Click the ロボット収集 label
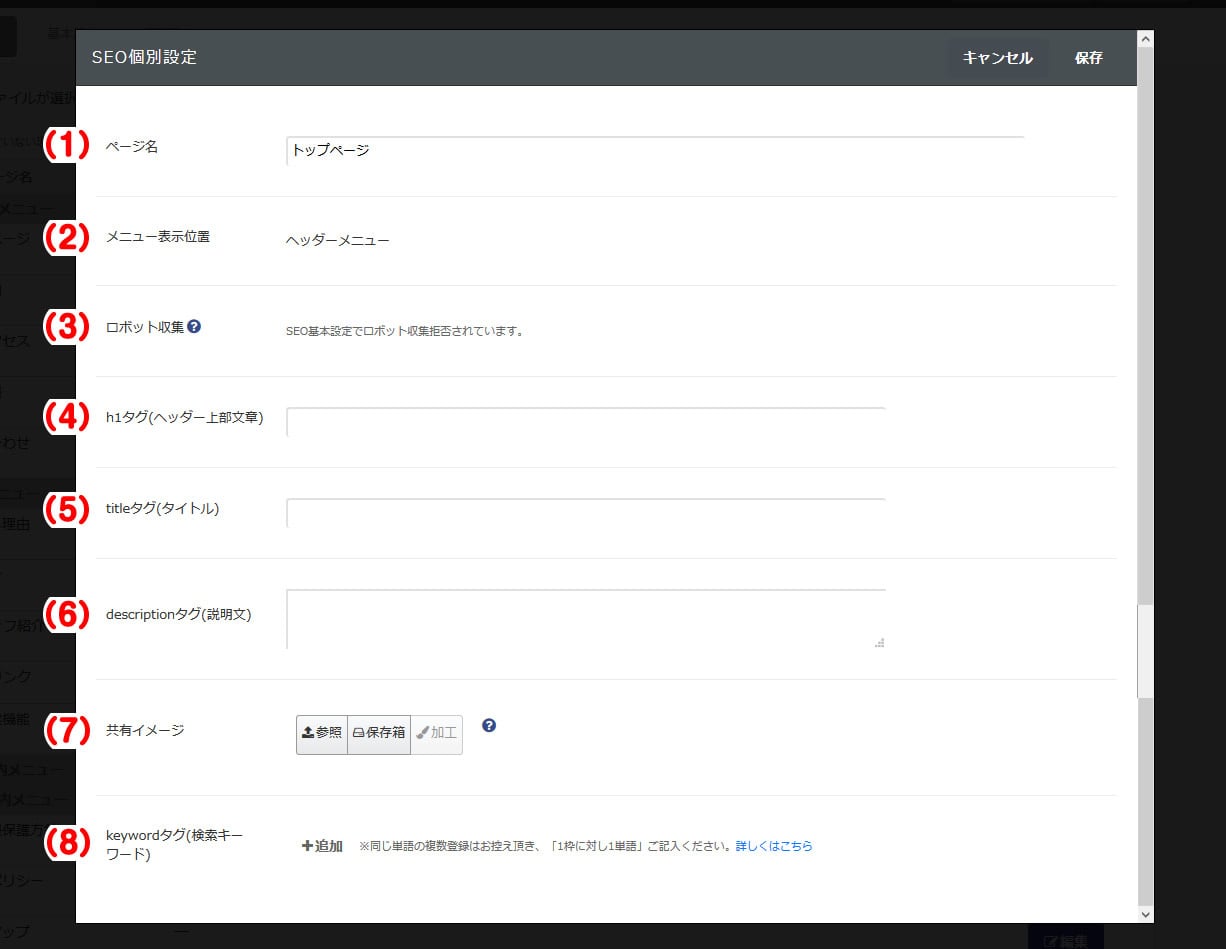1226x949 pixels. (x=145, y=327)
